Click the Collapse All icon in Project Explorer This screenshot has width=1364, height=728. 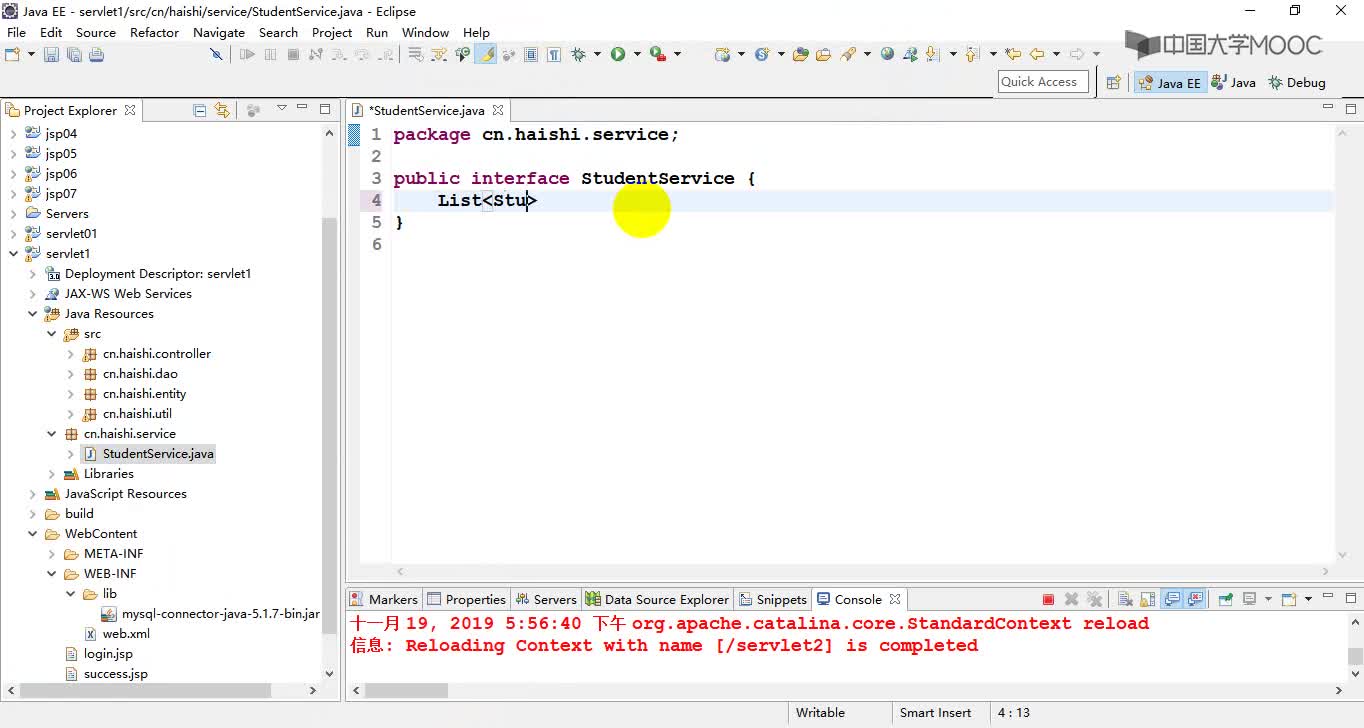(199, 110)
